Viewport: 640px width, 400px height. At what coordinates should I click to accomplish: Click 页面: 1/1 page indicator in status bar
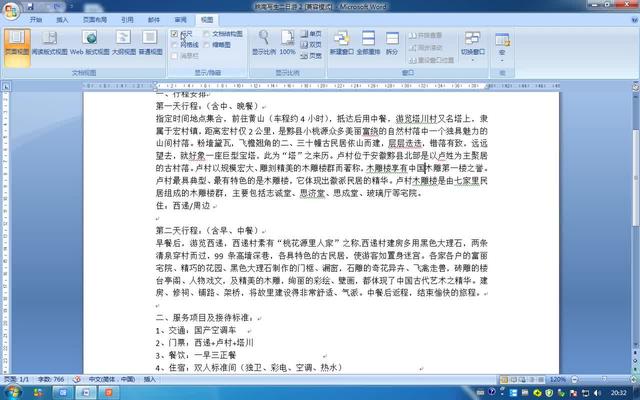coord(16,379)
